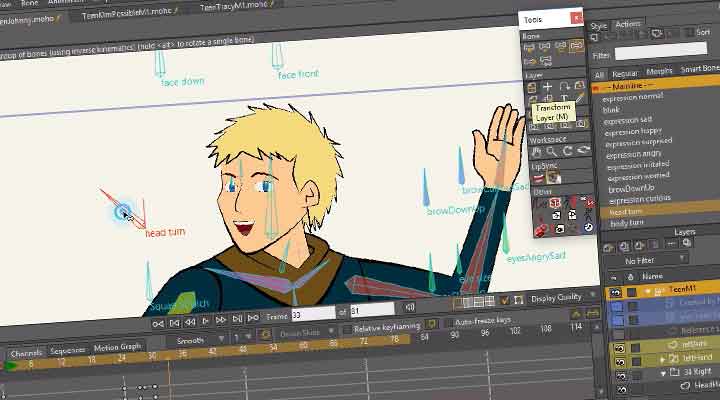Toggle the orange checkbox left of Display Quality

505,300
